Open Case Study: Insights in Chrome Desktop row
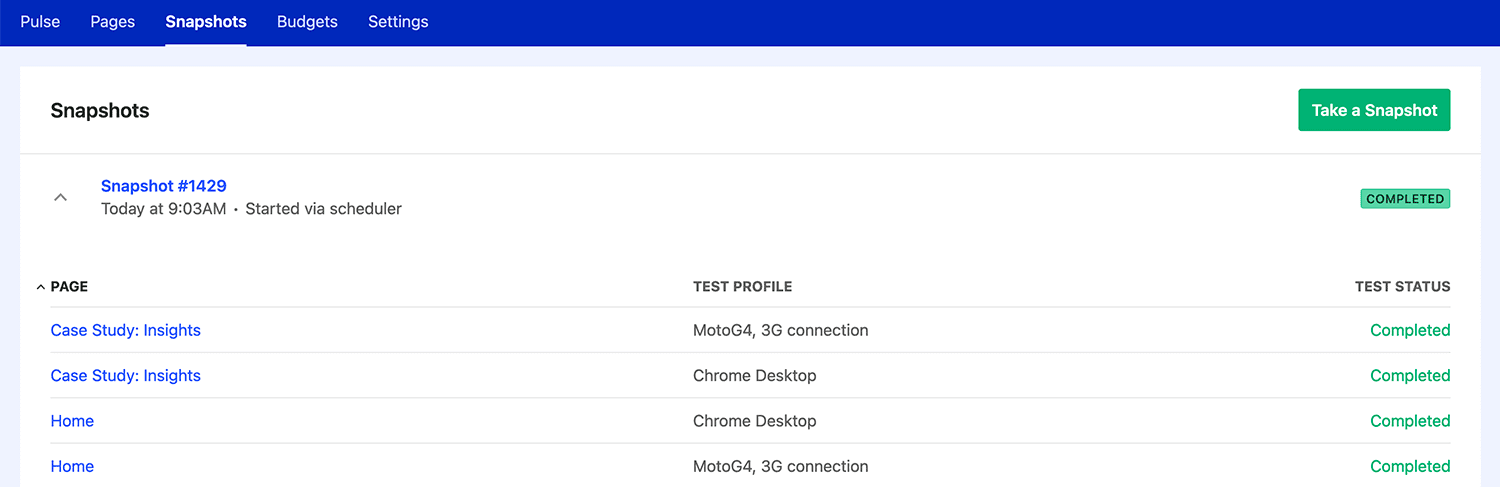Viewport: 1500px width, 487px height. pyautogui.click(x=125, y=376)
